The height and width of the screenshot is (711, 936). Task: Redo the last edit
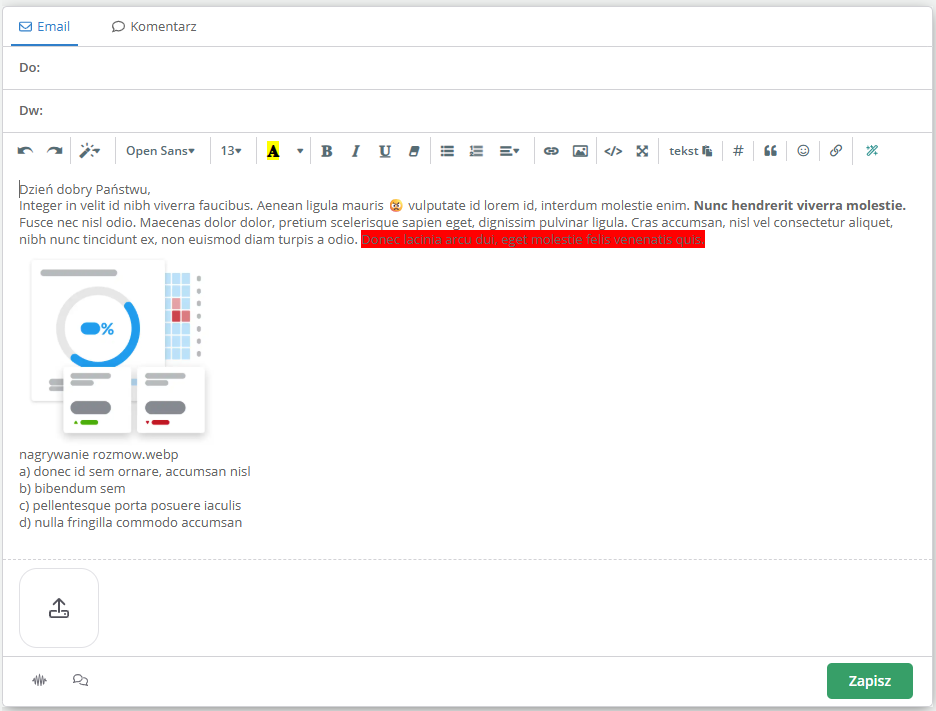pos(54,151)
